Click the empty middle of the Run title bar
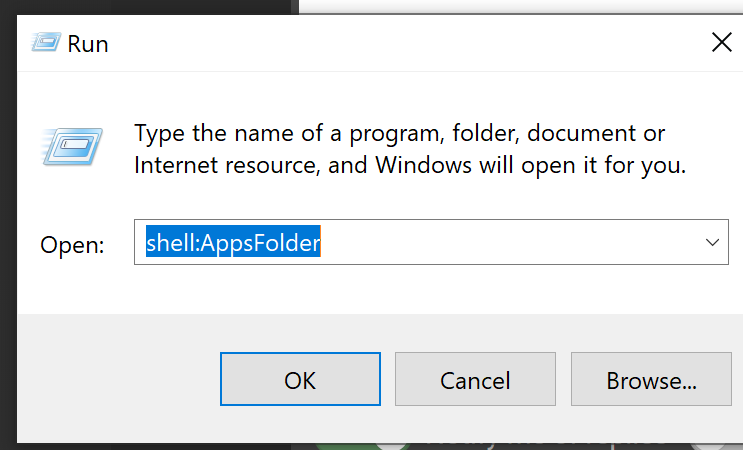The width and height of the screenshot is (743, 450). pos(400,43)
